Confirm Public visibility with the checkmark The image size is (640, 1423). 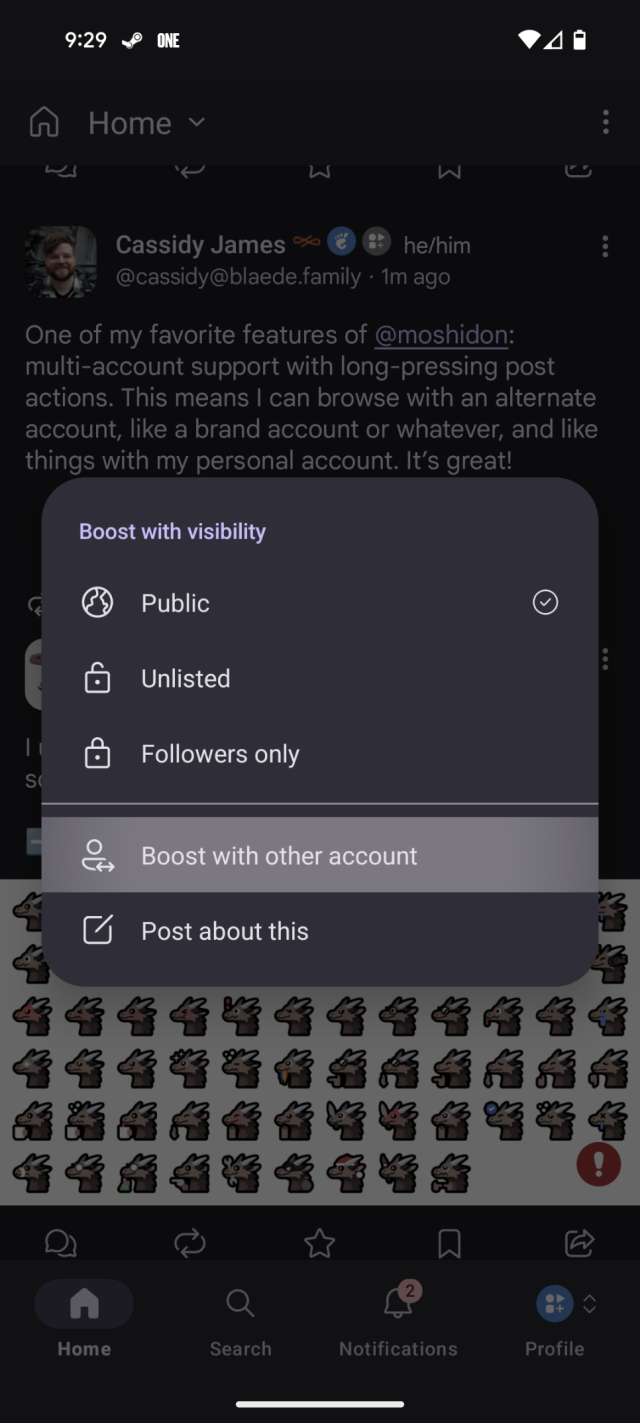point(545,602)
